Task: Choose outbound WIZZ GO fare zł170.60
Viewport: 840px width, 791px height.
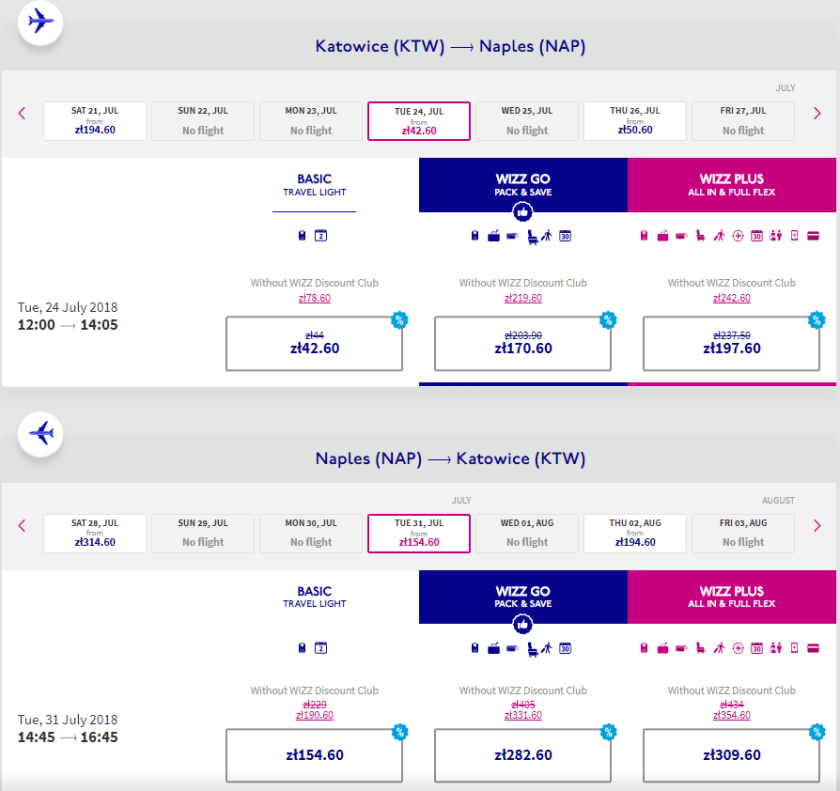Action: tap(522, 344)
